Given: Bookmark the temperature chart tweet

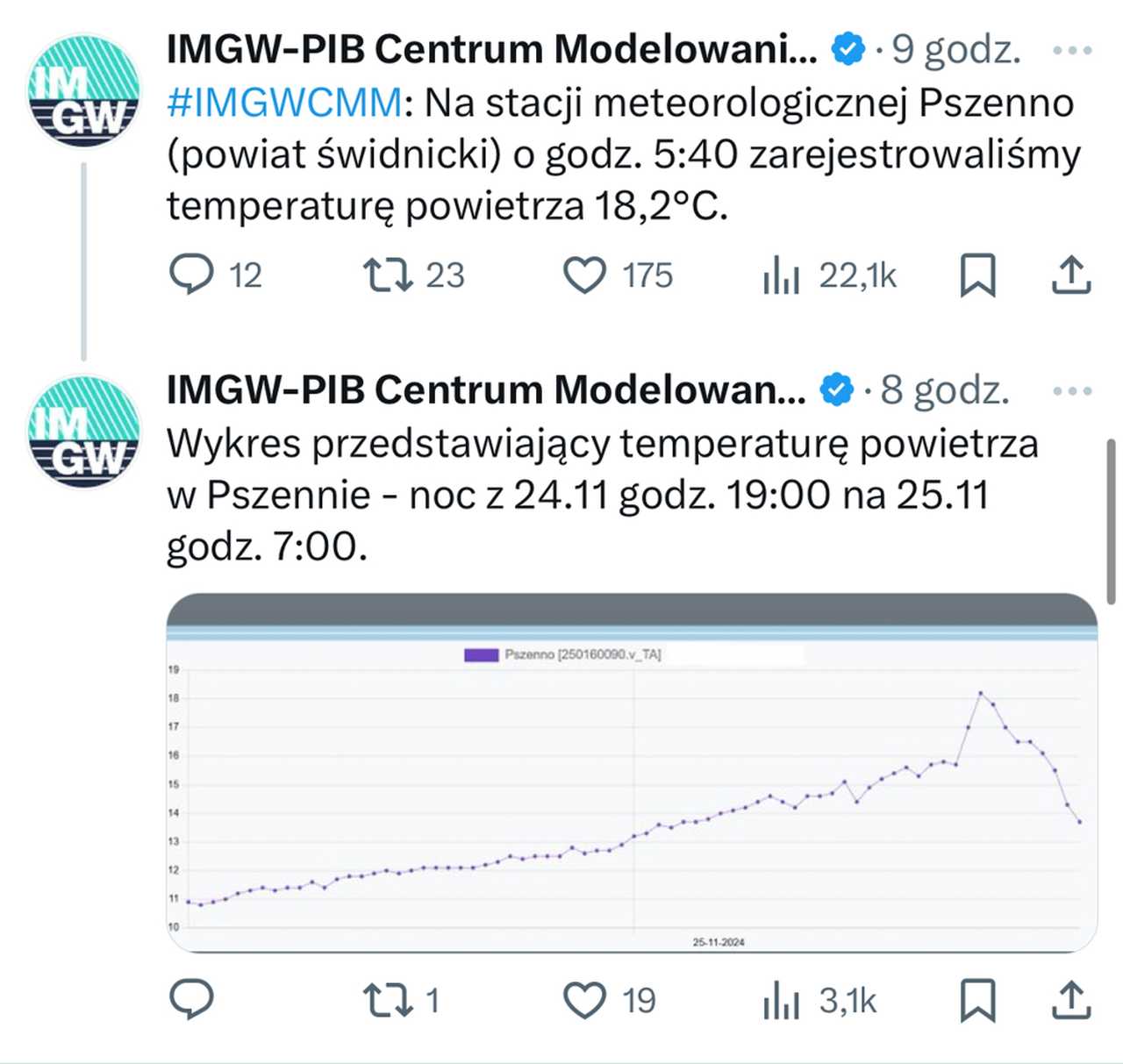Looking at the screenshot, I should tap(977, 1000).
